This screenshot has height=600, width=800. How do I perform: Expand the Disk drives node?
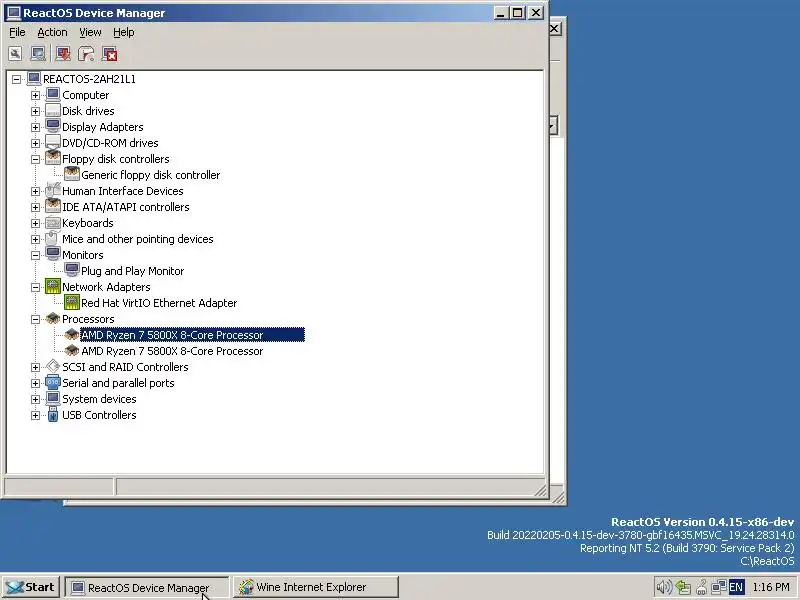pos(35,111)
